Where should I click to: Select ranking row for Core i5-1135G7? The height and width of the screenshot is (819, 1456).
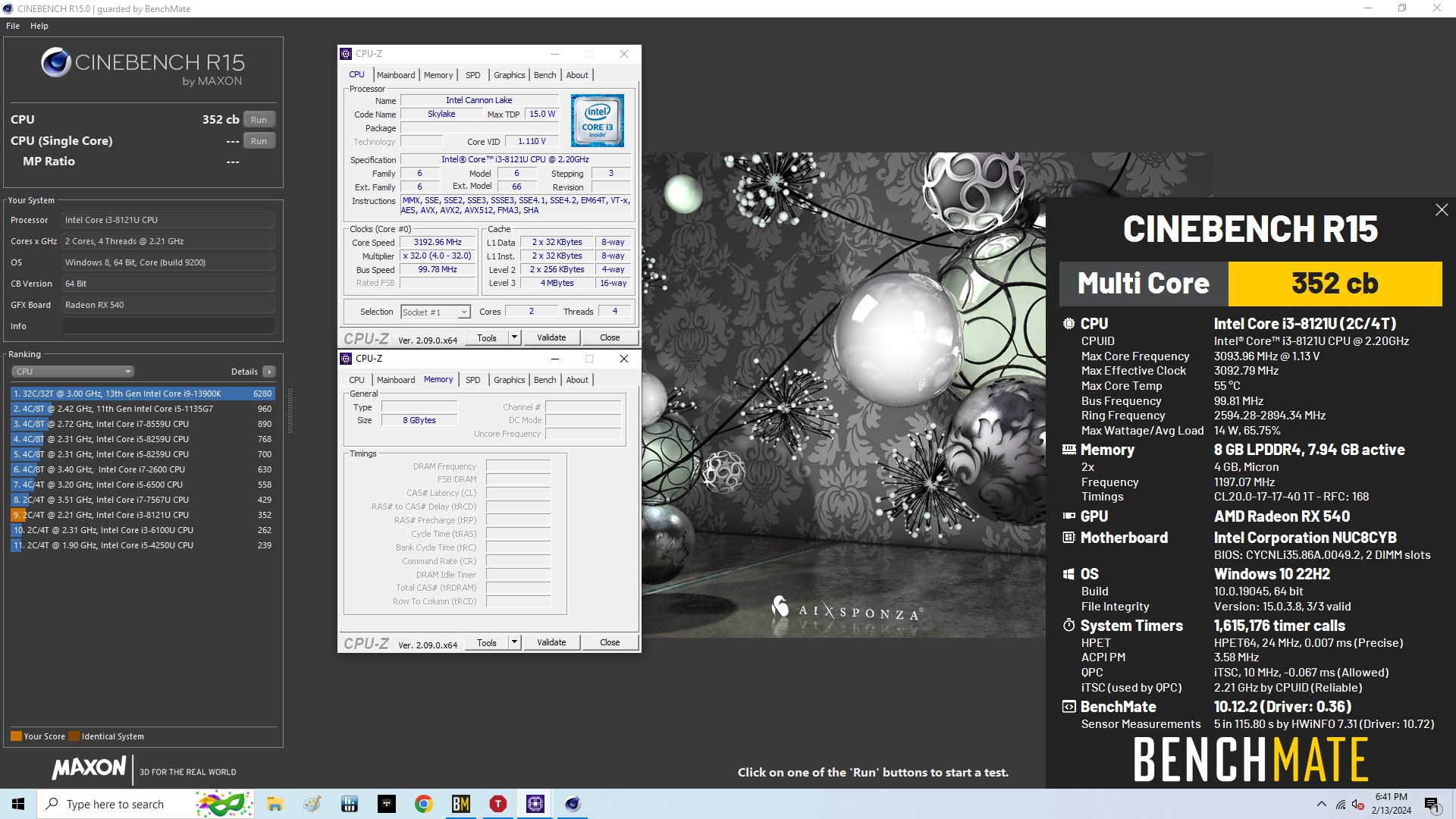point(142,409)
